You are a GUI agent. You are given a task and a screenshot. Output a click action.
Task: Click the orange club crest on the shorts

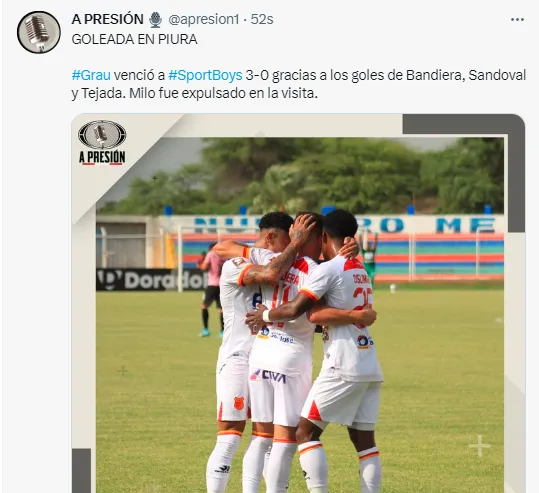point(239,403)
